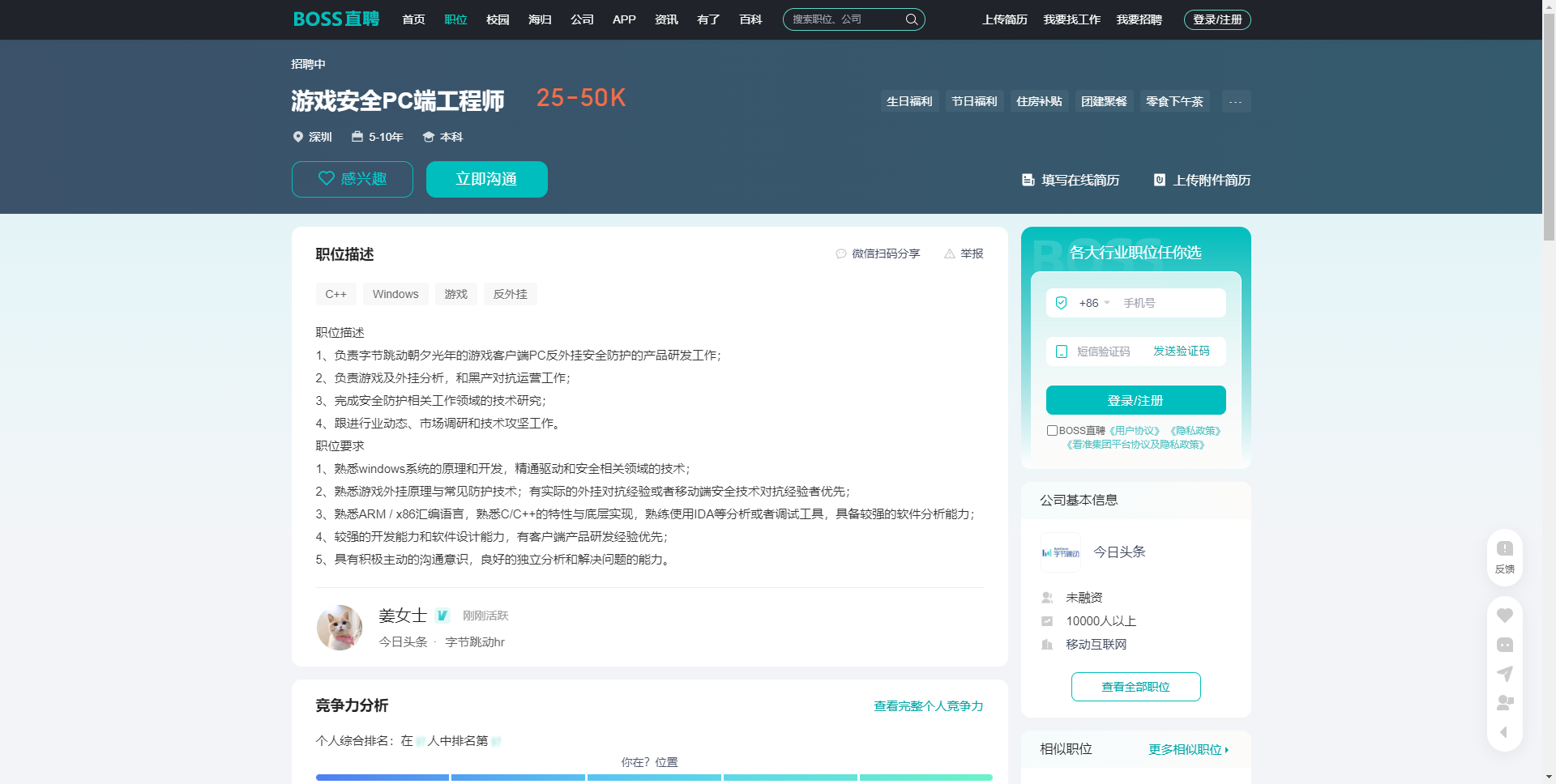Click the paper plane icon in floating sidebar

coord(1504,674)
